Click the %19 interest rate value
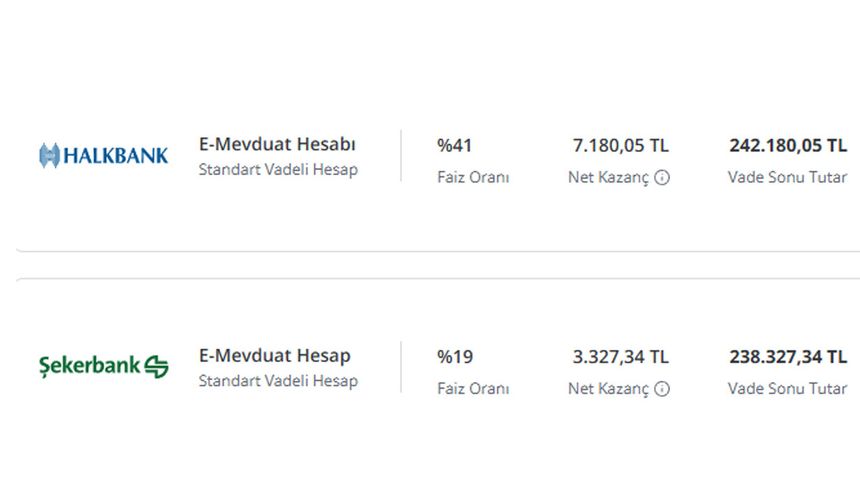The height and width of the screenshot is (504, 860). coord(455,357)
